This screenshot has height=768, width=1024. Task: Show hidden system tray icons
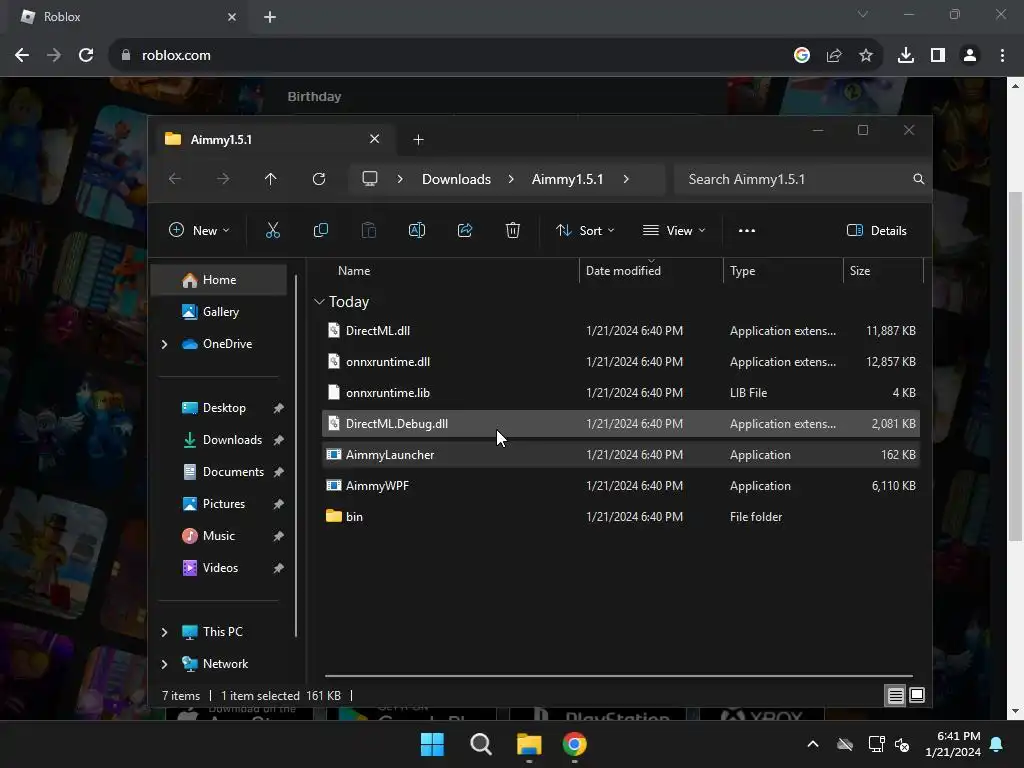812,744
